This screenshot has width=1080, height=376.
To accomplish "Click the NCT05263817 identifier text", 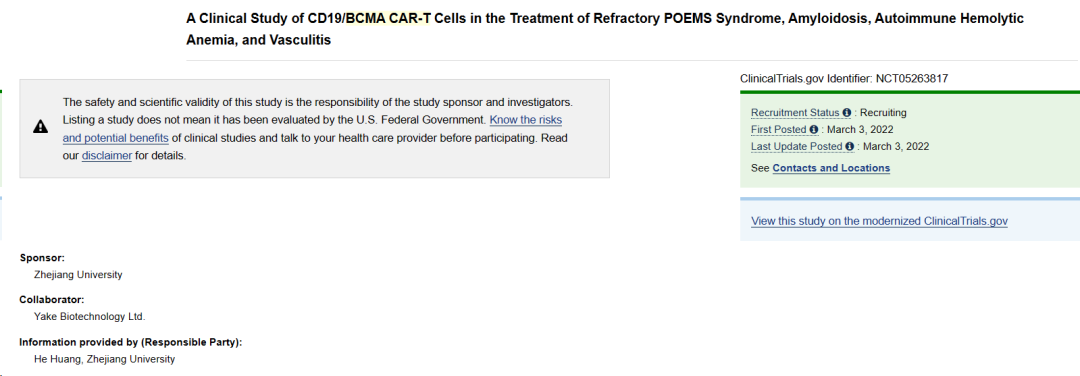I will pos(911,79).
